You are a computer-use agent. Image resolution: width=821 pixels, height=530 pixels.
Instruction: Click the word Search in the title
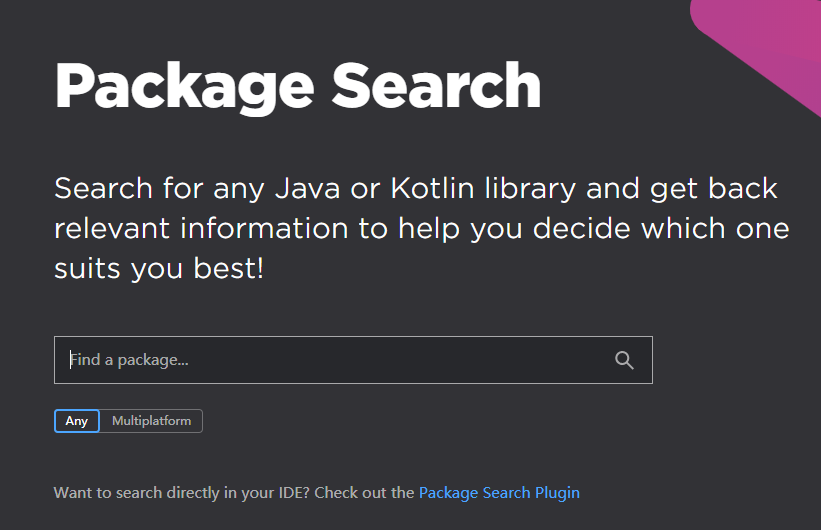[436, 86]
